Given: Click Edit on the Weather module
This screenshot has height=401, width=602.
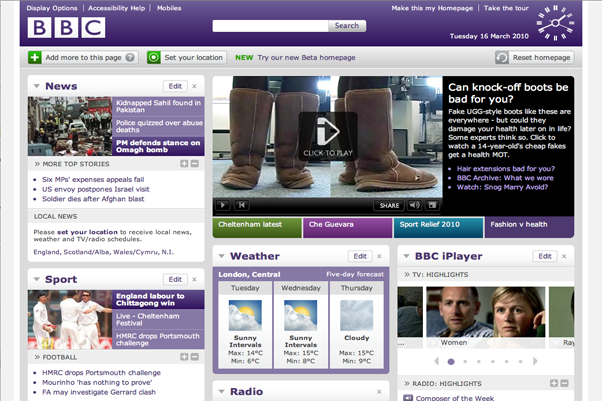Looking at the screenshot, I should click(x=360, y=256).
